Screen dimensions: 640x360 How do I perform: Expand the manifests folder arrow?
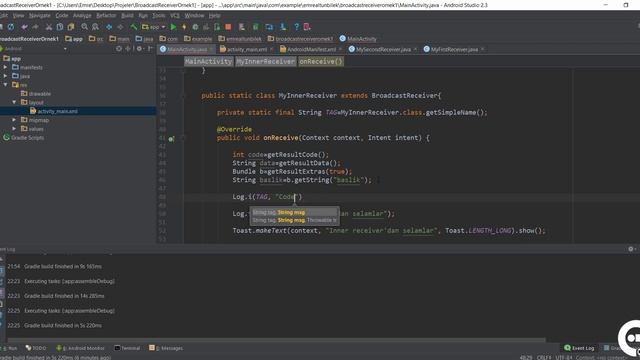5,67
